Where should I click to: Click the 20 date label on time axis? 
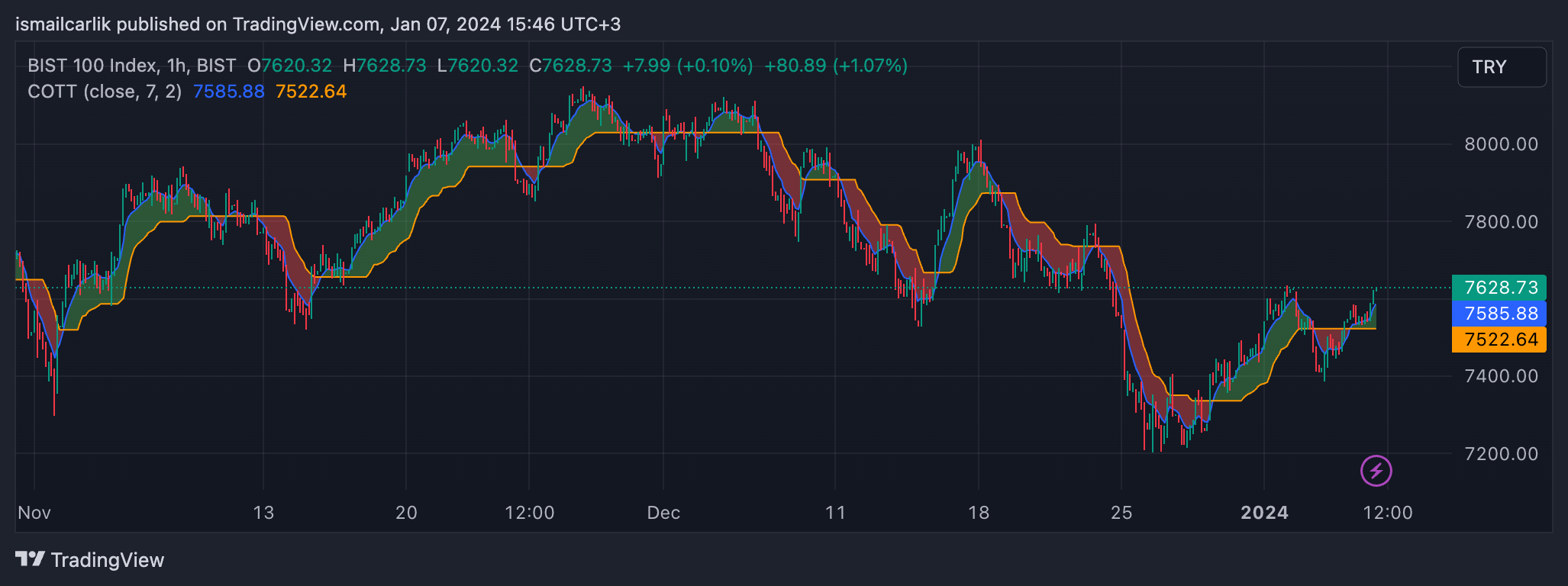(x=406, y=513)
